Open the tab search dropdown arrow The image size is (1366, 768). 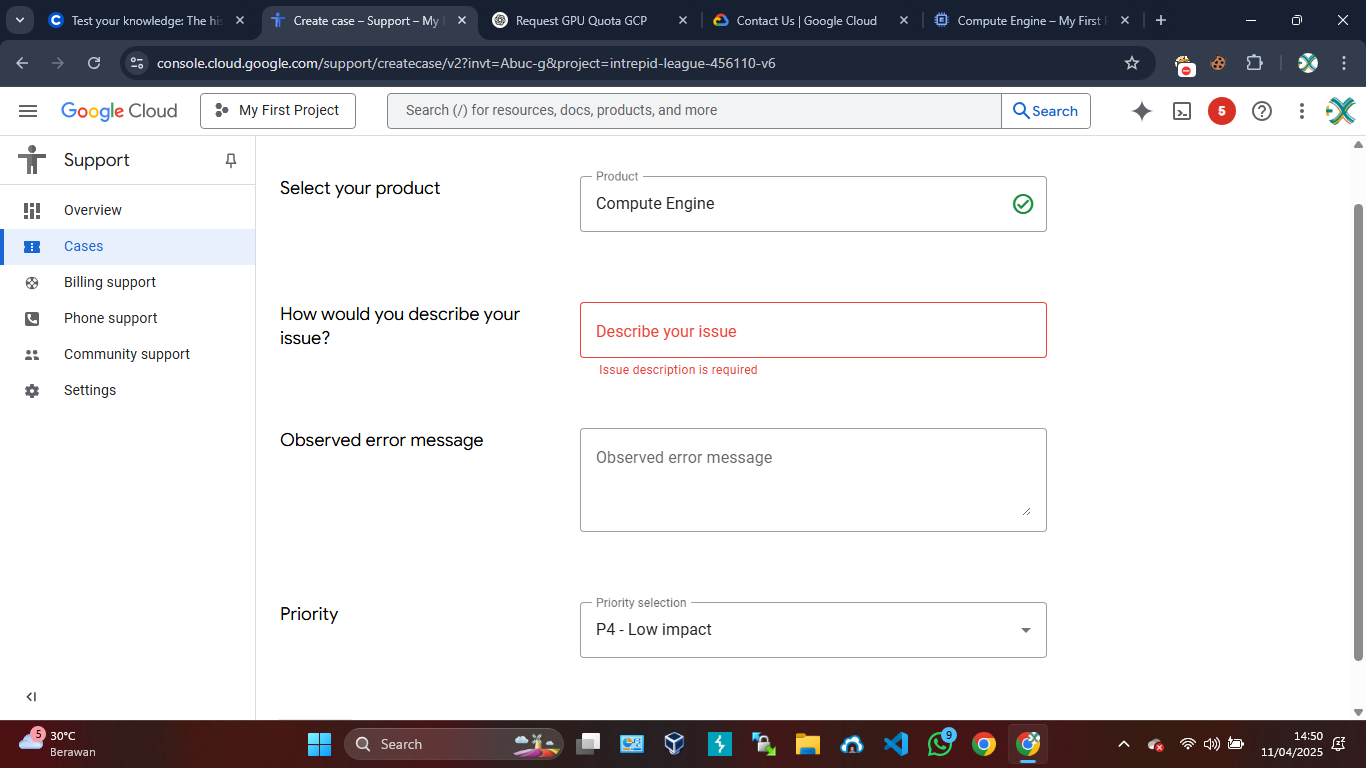(20, 20)
